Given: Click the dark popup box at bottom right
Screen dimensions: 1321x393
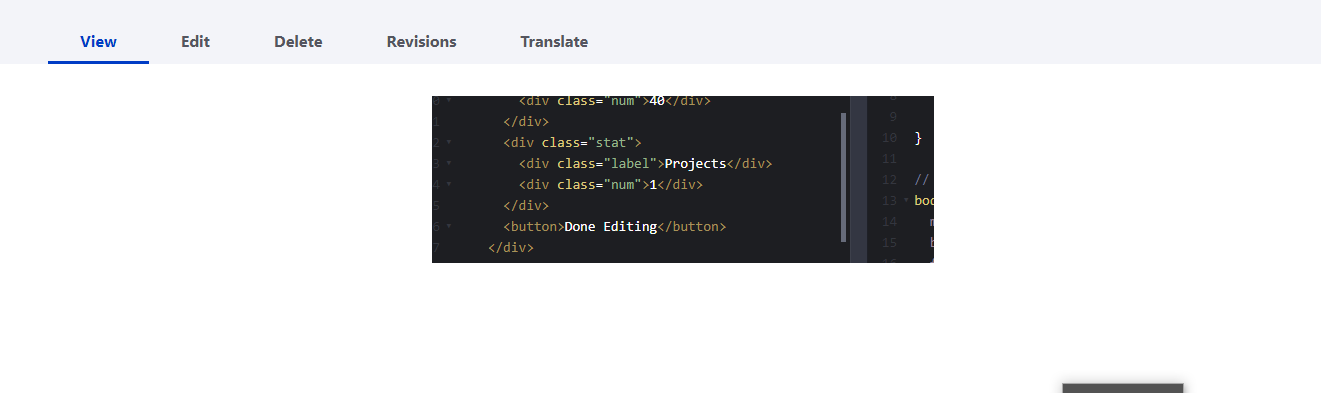Looking at the screenshot, I should click(x=1123, y=388).
